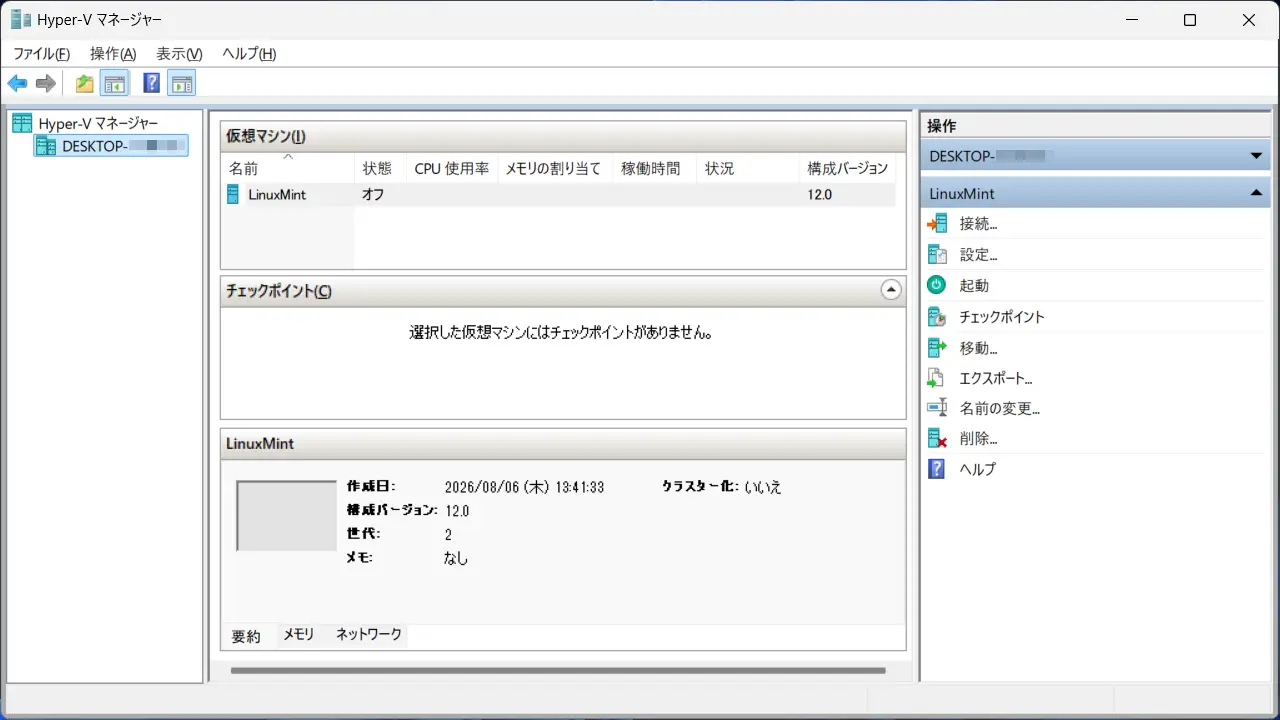Click the 操作 pane title
The width and height of the screenshot is (1280, 720).
(x=942, y=126)
